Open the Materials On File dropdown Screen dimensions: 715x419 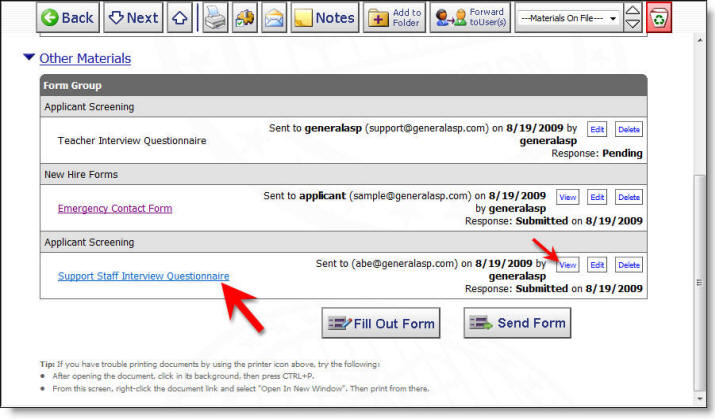(x=567, y=18)
